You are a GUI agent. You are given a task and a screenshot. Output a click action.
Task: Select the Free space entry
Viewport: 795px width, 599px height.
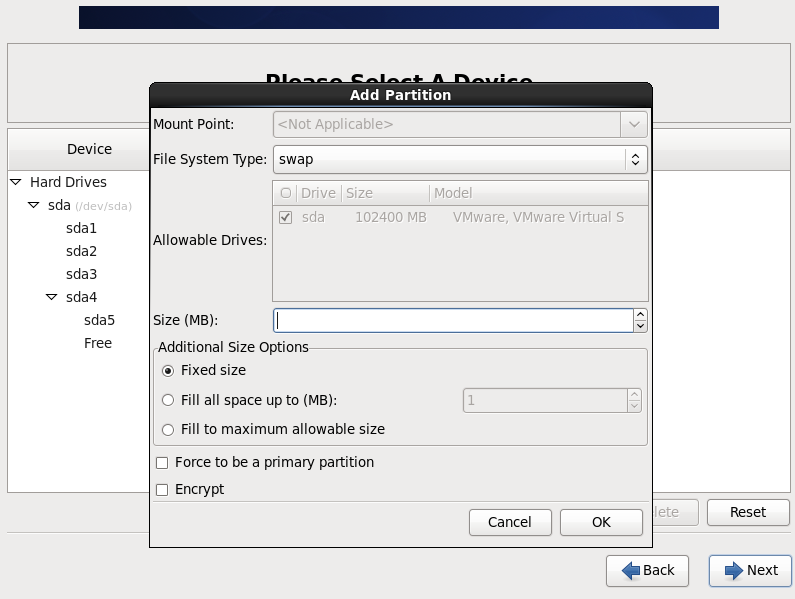(x=98, y=343)
